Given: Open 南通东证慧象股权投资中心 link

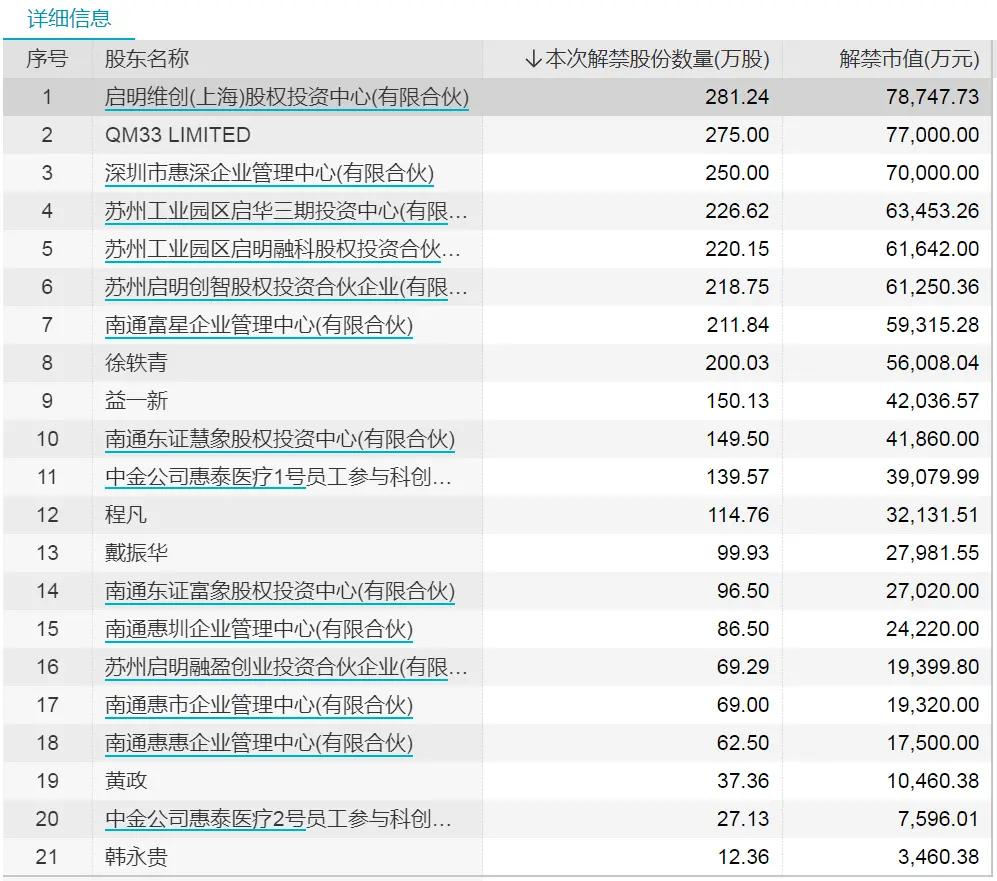Looking at the screenshot, I should point(279,439).
